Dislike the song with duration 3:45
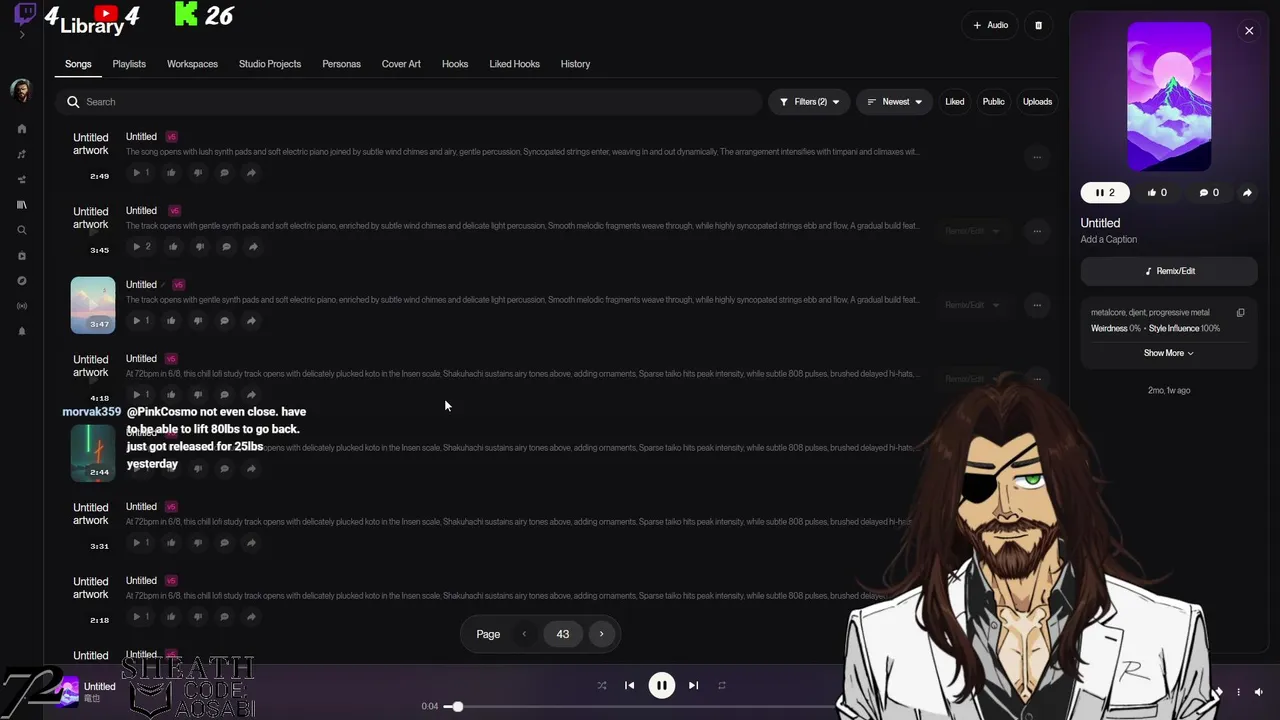 click(200, 247)
